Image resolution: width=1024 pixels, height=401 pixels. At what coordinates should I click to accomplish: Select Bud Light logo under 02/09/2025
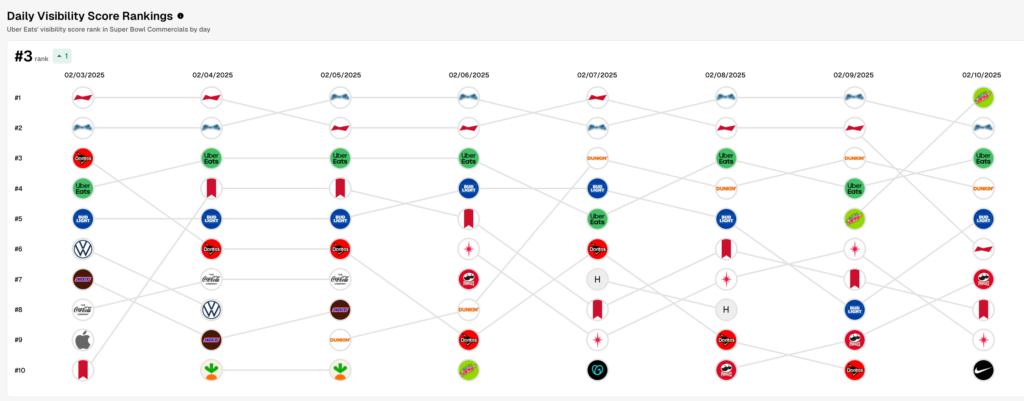point(854,310)
